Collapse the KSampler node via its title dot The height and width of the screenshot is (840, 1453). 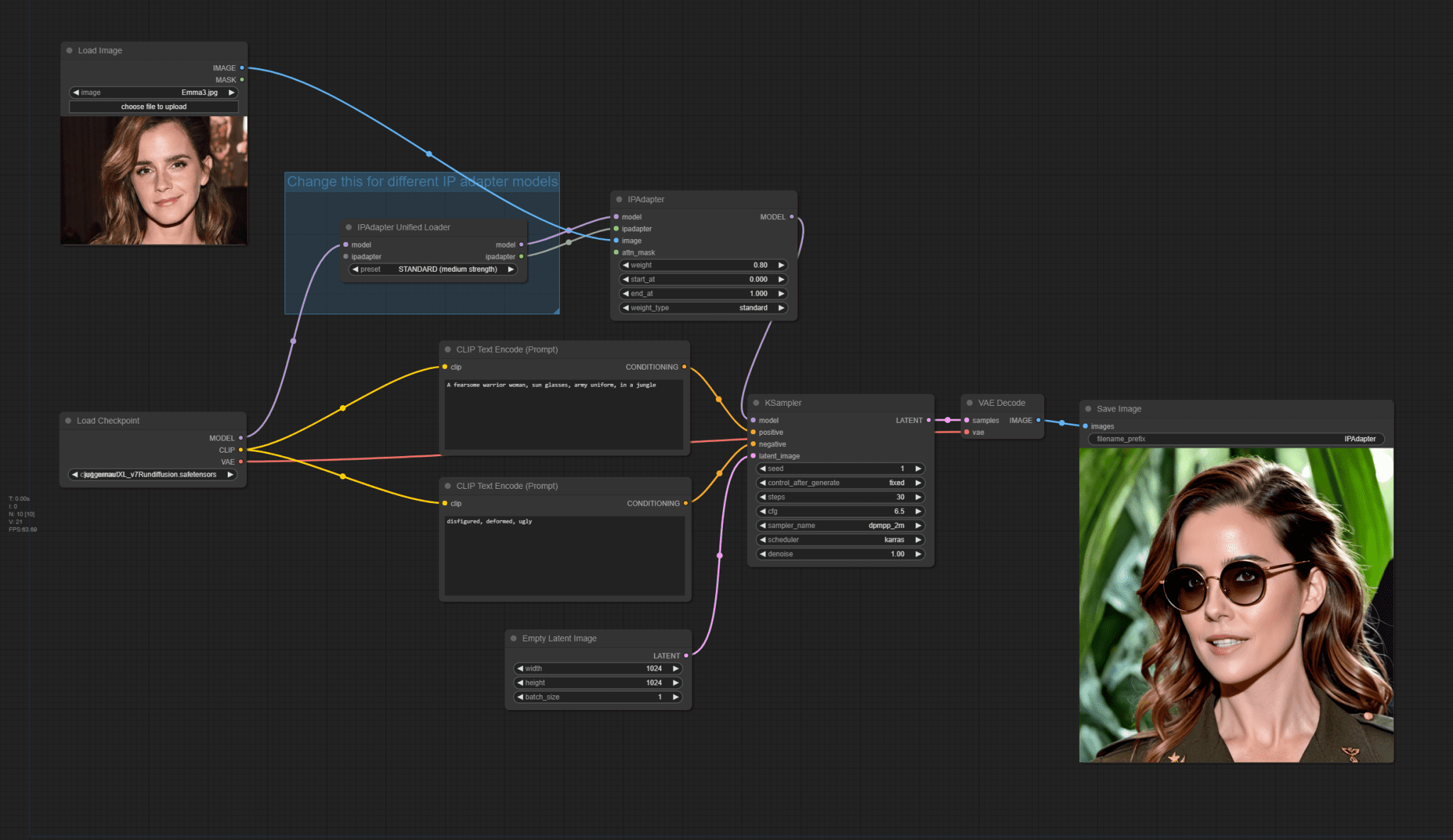756,403
